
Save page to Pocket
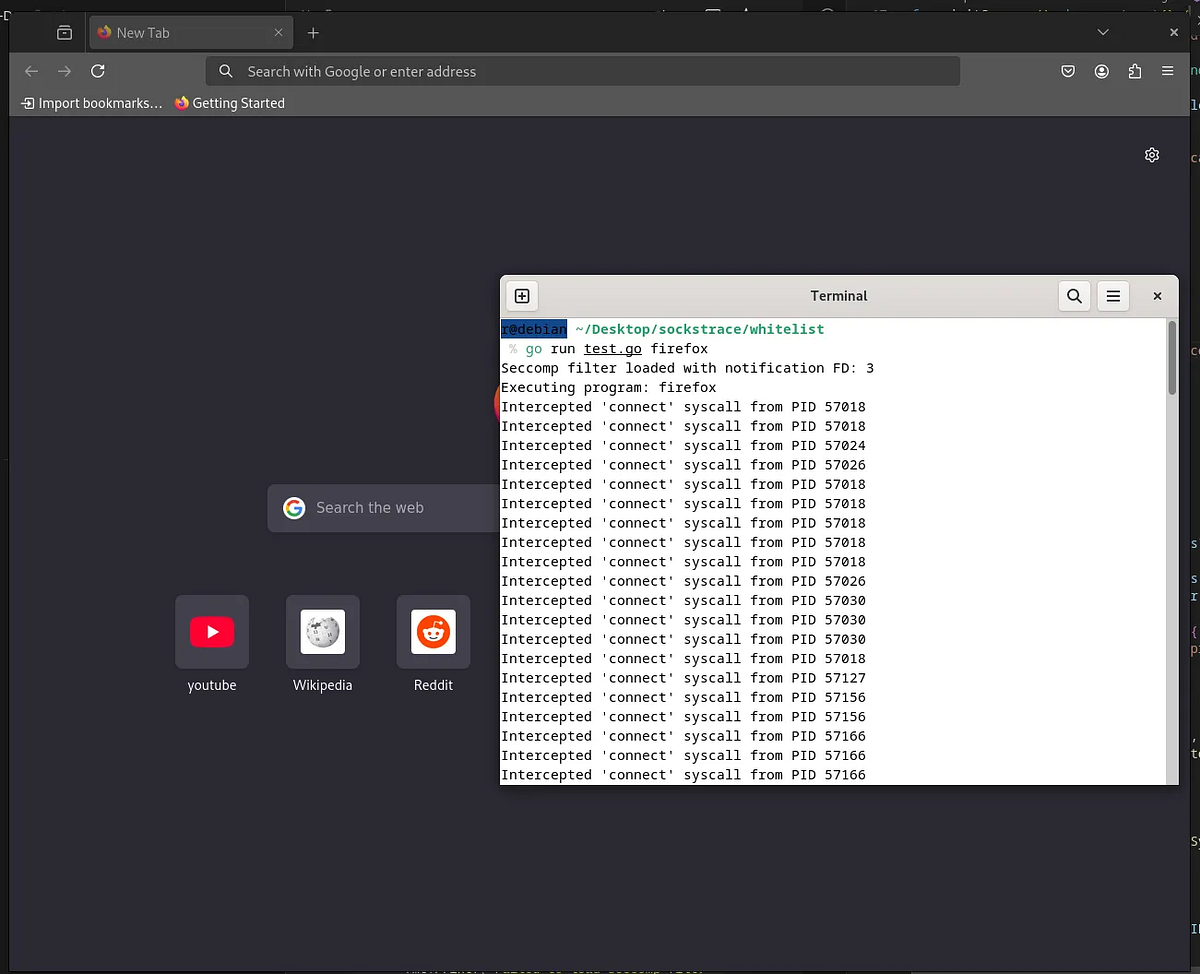pos(1067,71)
